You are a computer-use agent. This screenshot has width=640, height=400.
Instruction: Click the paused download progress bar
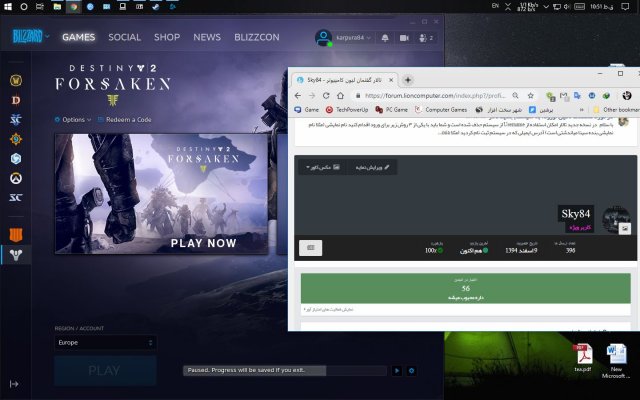point(285,371)
